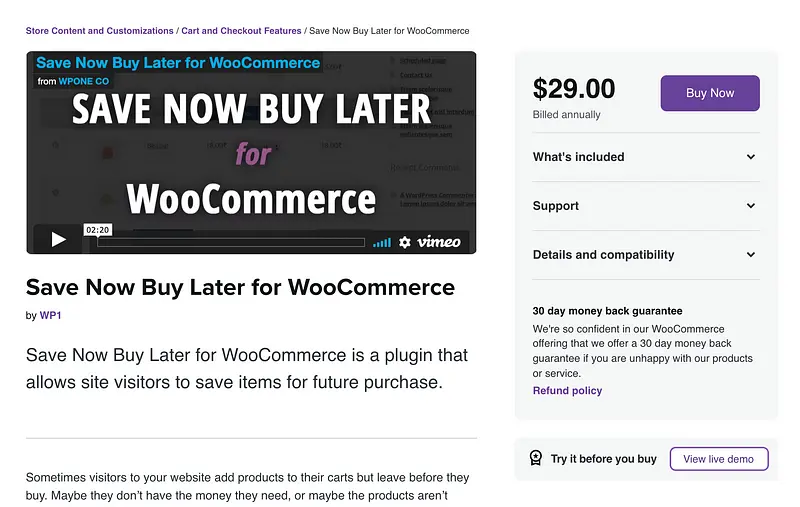Open the Refund policy link

click(567, 391)
